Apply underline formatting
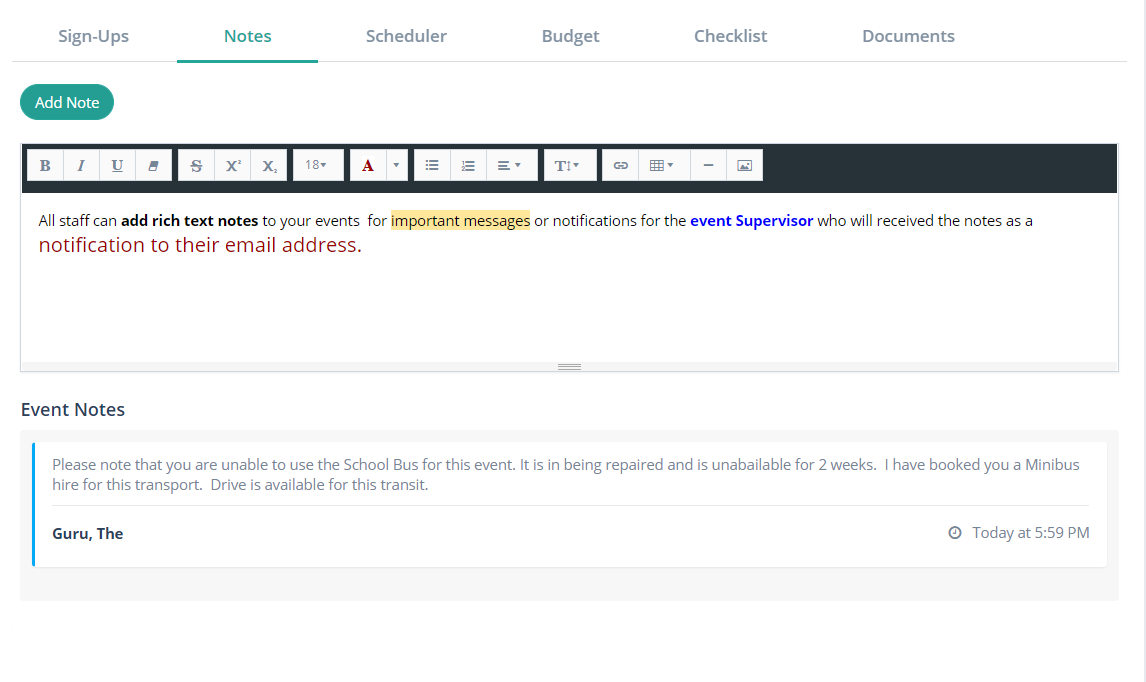1146x682 pixels. 117,165
